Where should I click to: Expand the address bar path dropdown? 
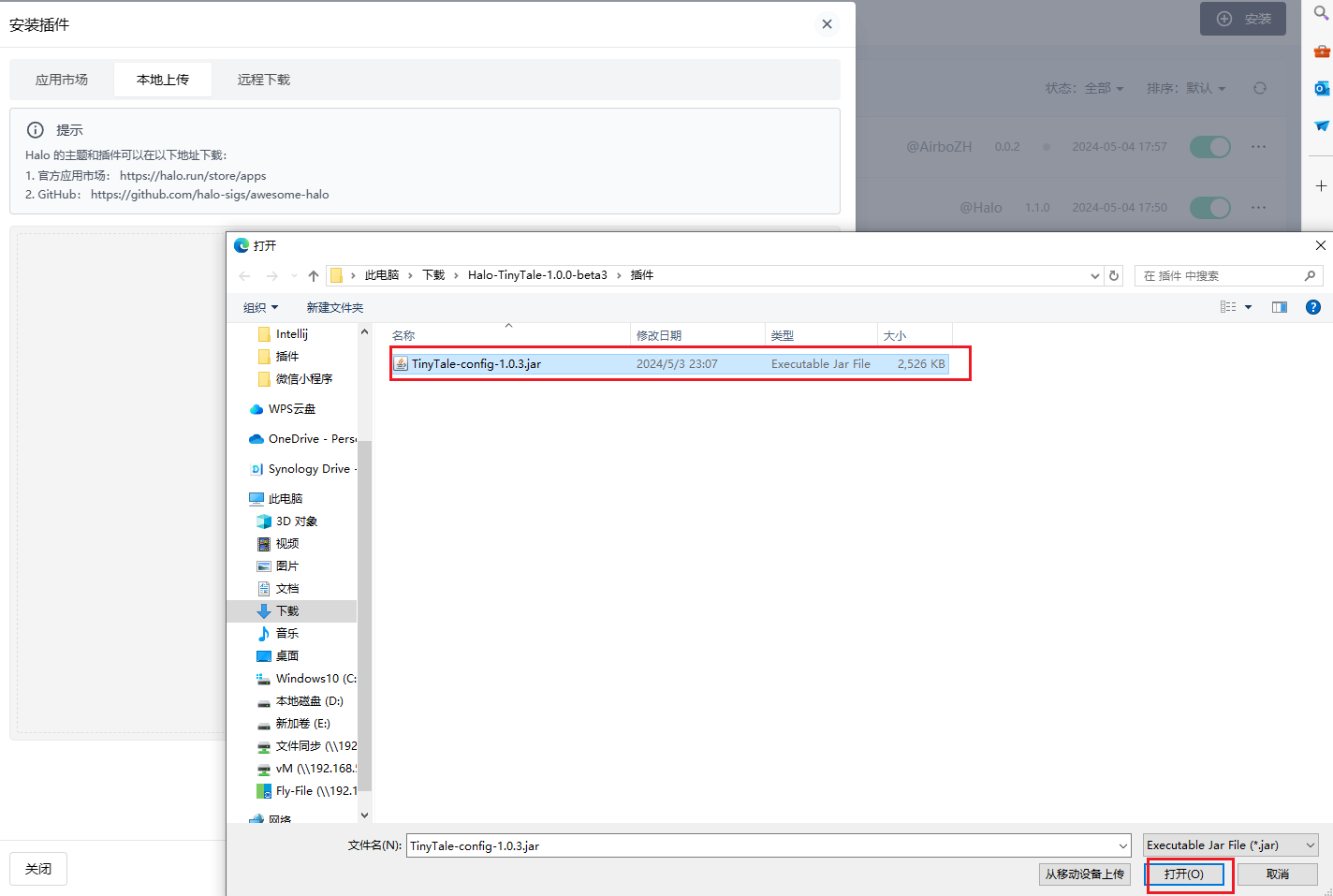coord(1095,275)
